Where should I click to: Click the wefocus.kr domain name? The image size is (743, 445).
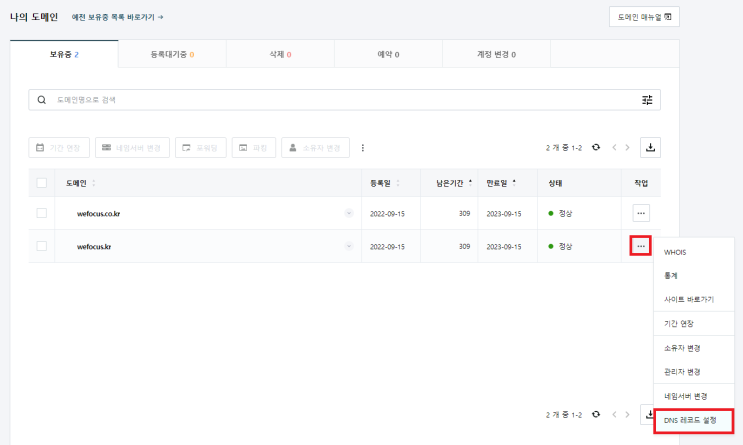94,246
